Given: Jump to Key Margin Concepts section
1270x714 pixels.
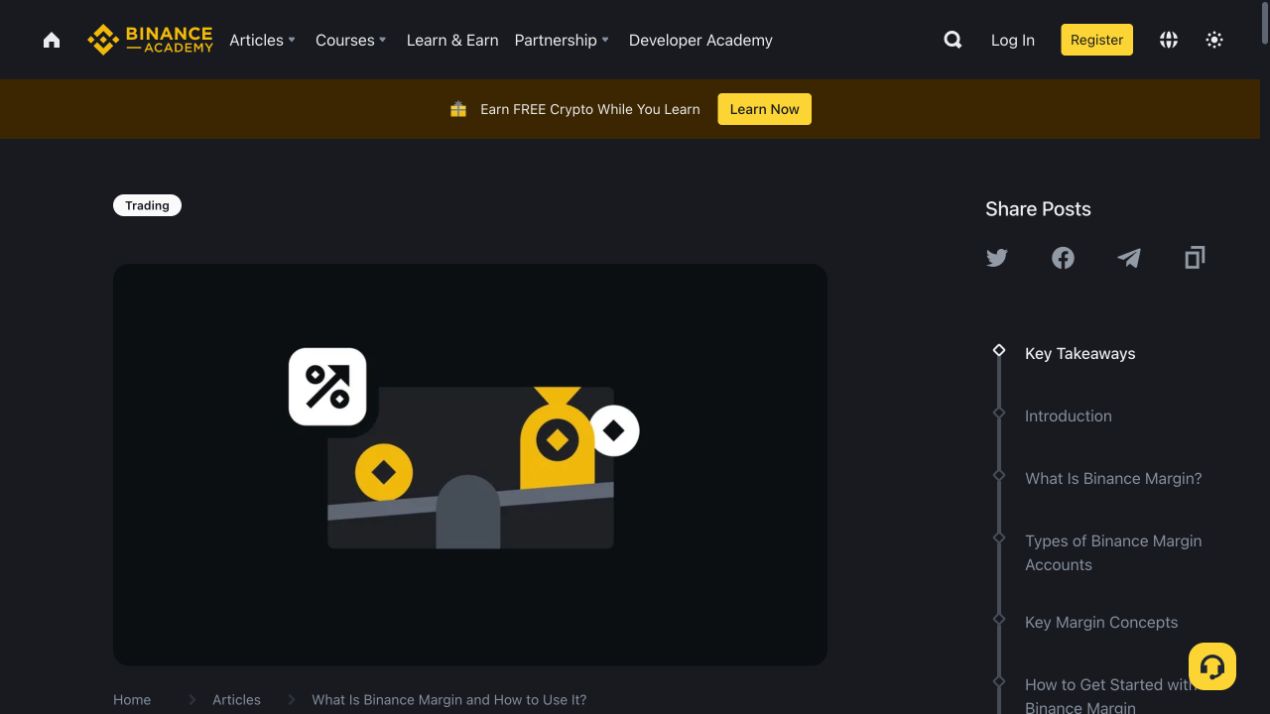Looking at the screenshot, I should coord(1101,622).
